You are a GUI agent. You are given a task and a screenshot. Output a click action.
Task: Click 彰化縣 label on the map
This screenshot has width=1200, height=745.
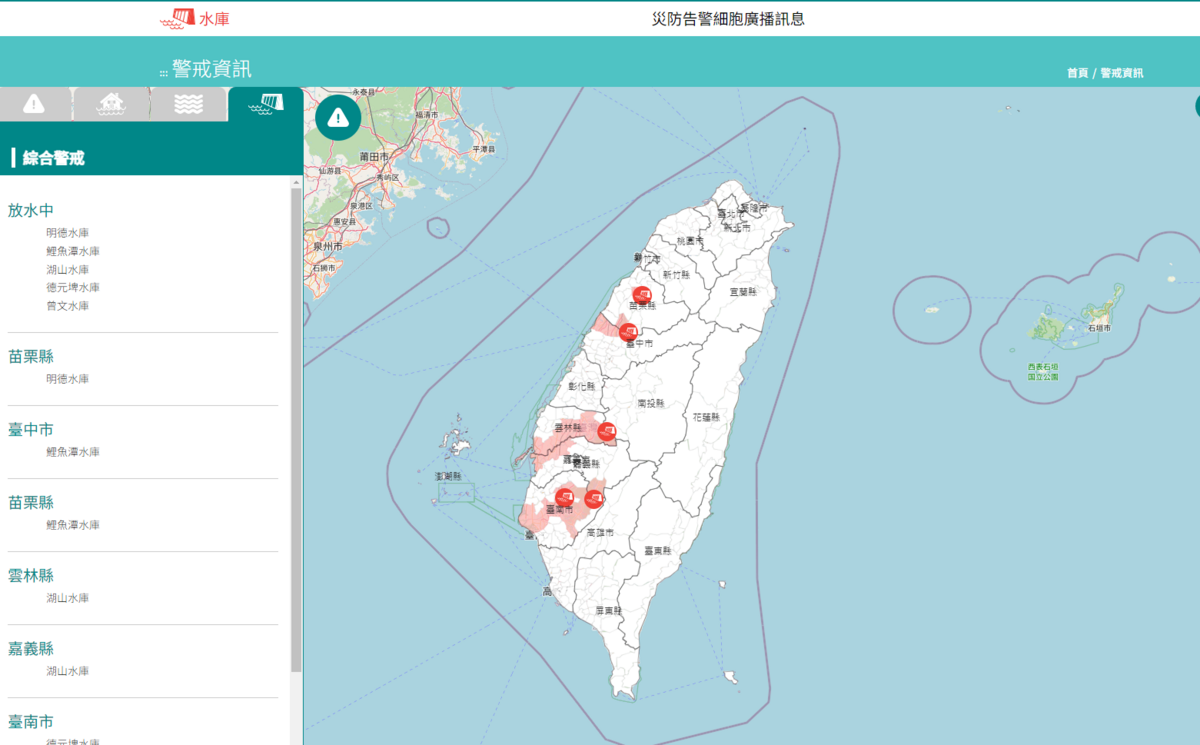(582, 386)
